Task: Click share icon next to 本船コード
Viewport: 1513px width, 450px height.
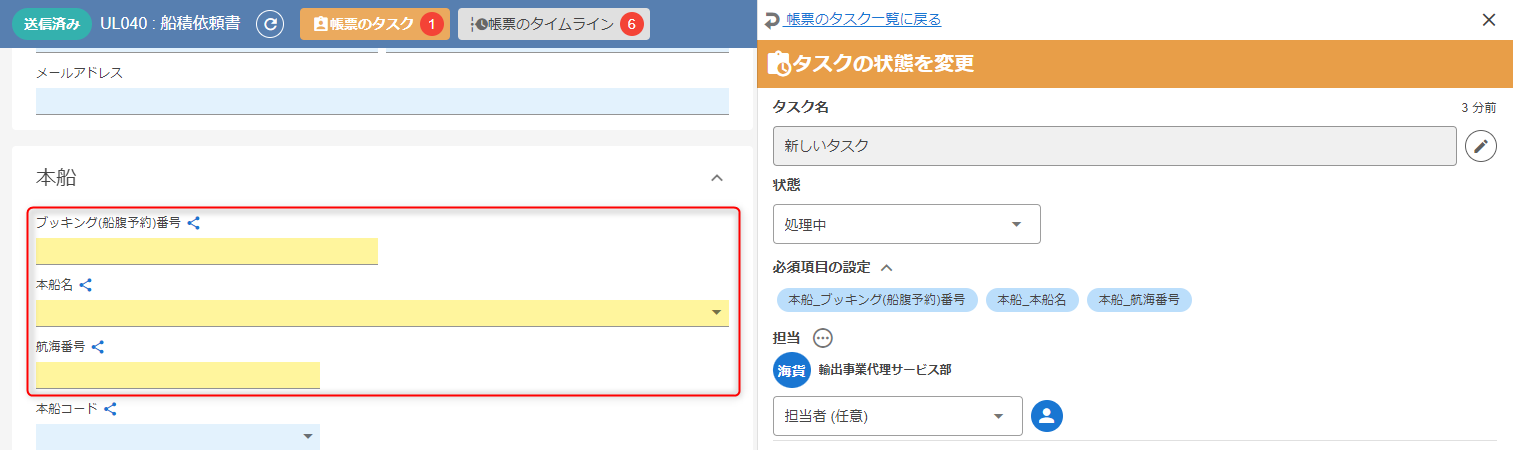Action: (111, 409)
